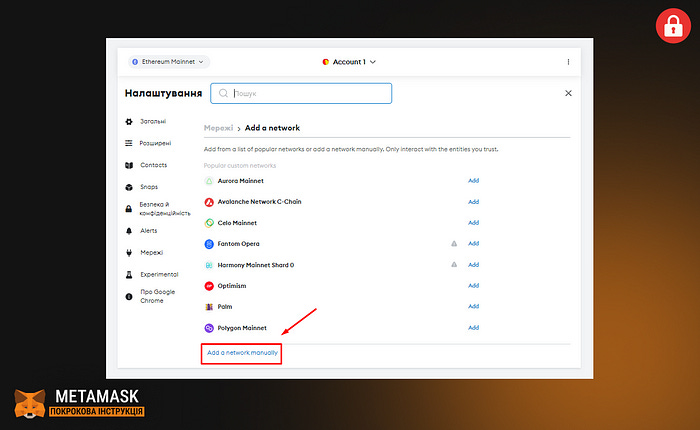Screen dimensions: 700x430
Task: Click the Optimism logo icon
Action: tap(209, 286)
